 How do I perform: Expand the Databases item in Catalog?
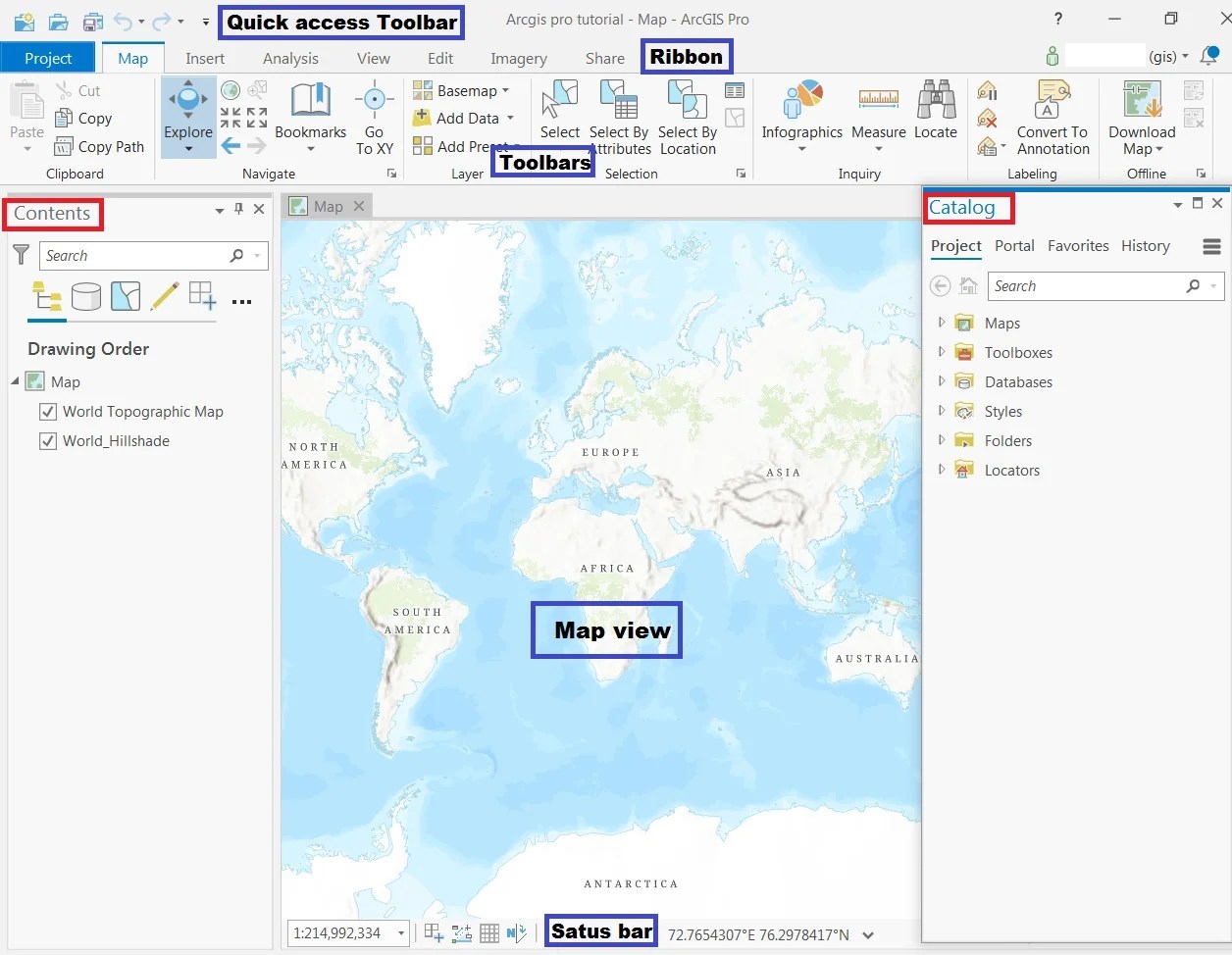941,381
